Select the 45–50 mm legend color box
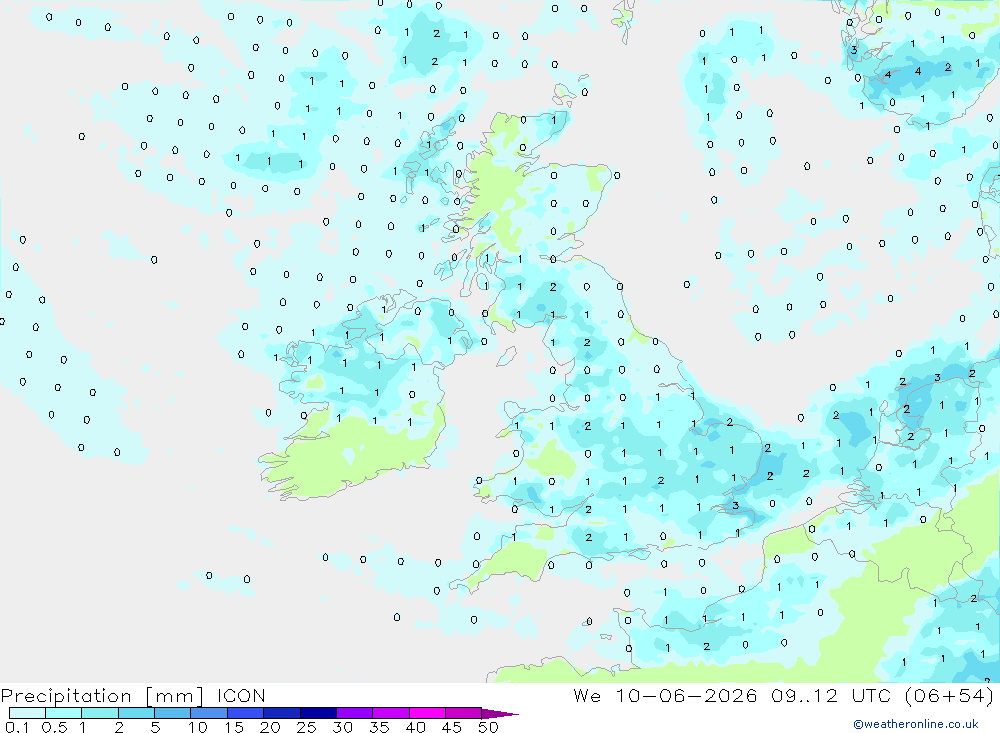 pos(463,713)
